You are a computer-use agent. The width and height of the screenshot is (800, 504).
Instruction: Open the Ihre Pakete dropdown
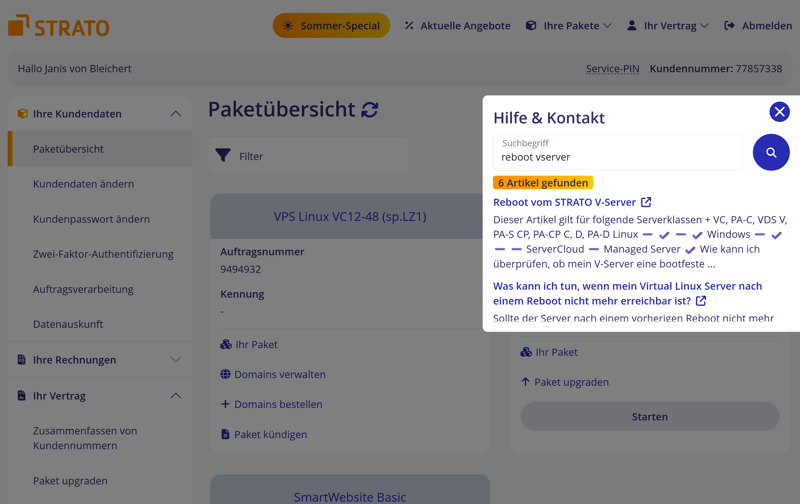pos(568,26)
